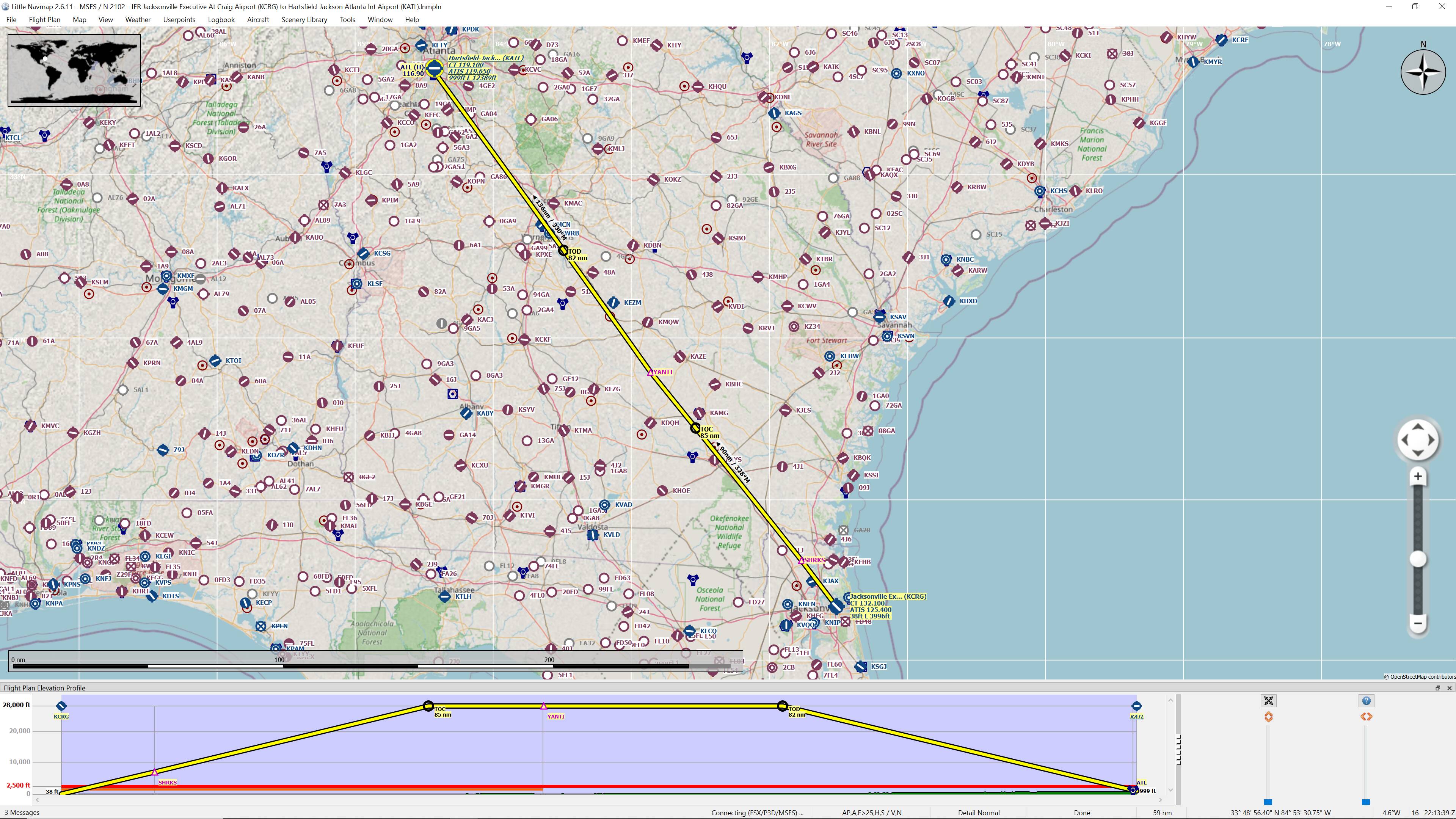Click the KCRG departure airport icon in profile
The height and width of the screenshot is (819, 1456).
(61, 705)
